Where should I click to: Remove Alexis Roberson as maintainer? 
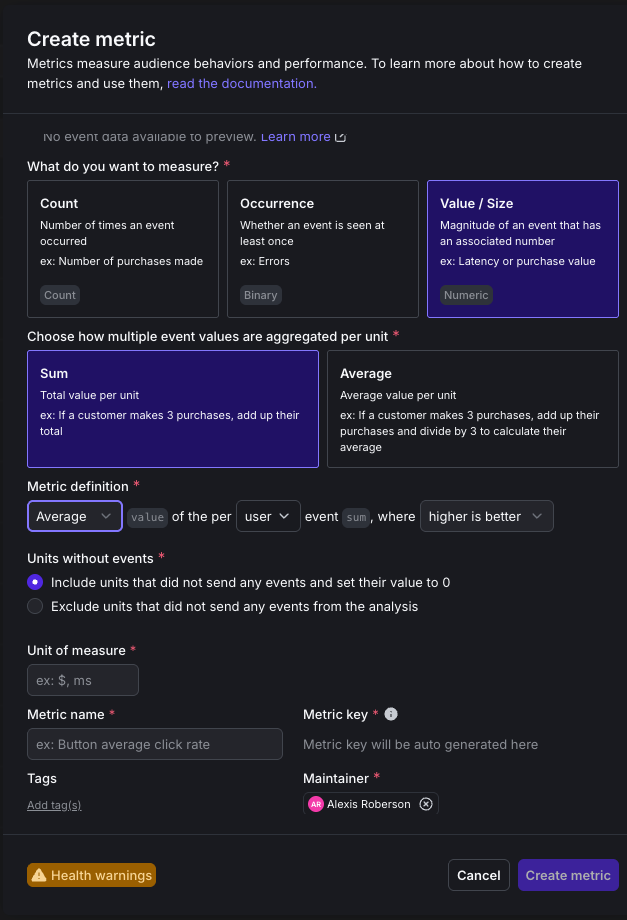[426, 804]
